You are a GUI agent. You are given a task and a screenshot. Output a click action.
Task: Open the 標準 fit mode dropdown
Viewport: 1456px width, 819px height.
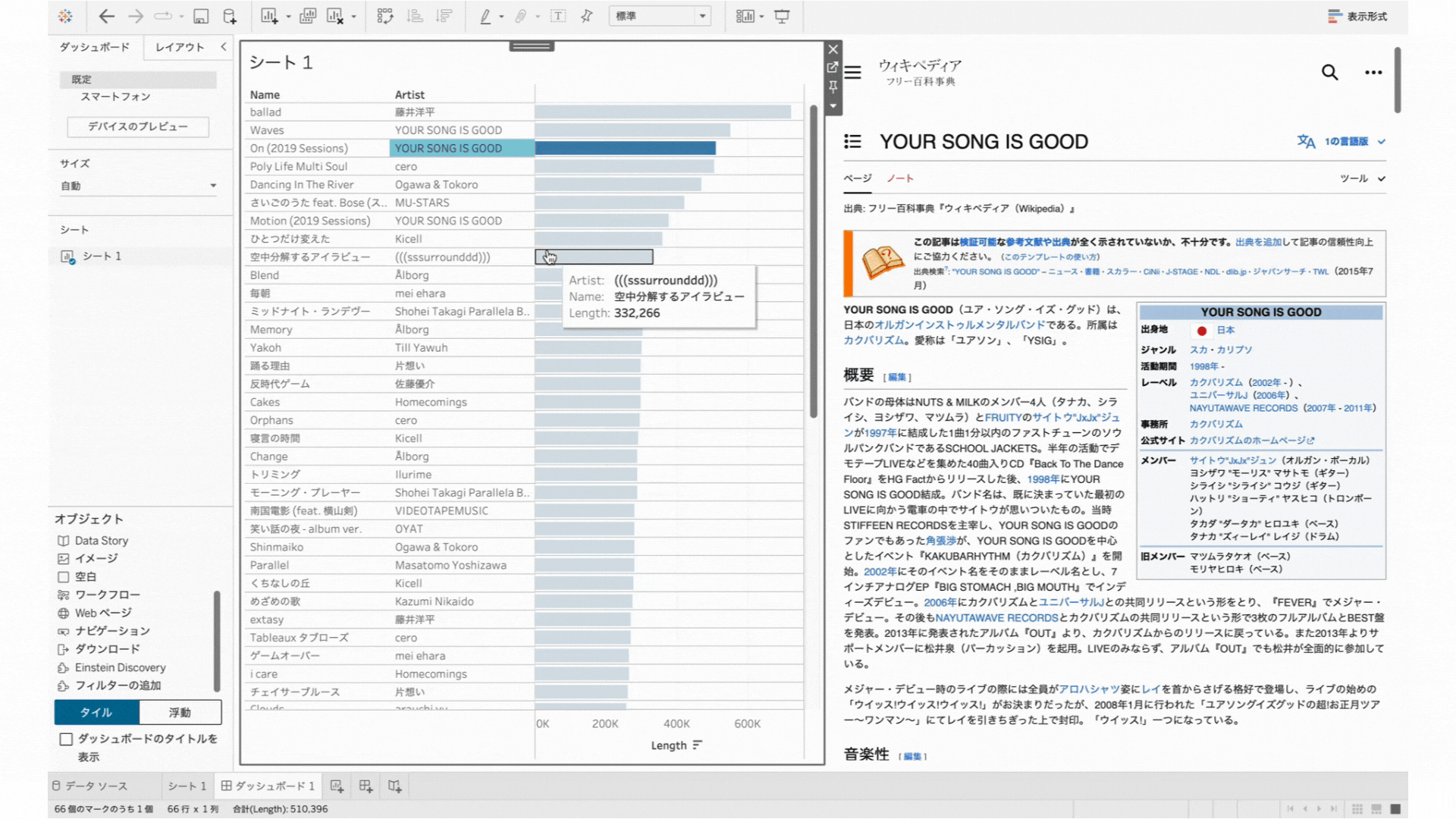tap(701, 16)
